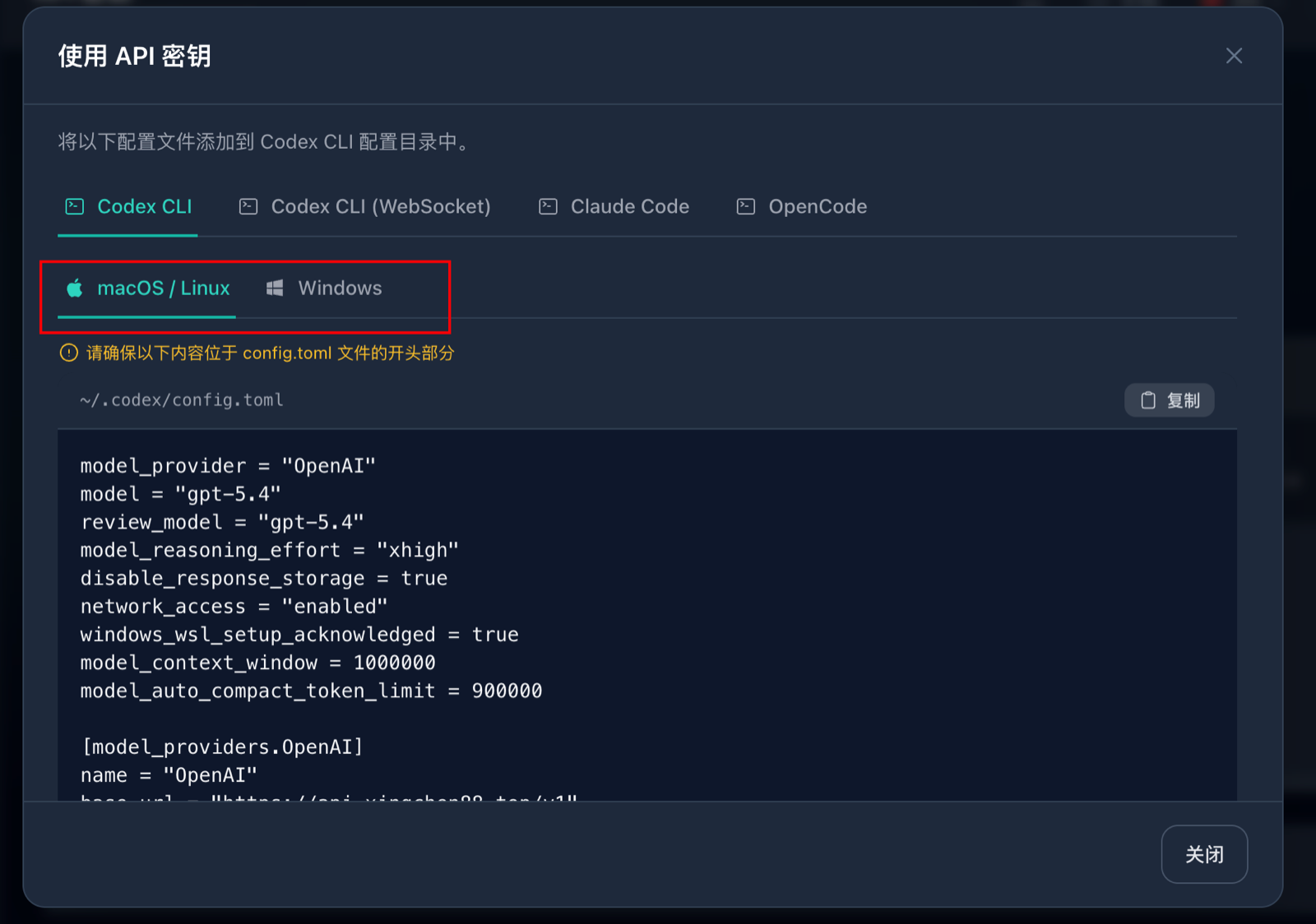
Task: Click the review_model = "gpt-5.4" line
Action: click(x=222, y=522)
